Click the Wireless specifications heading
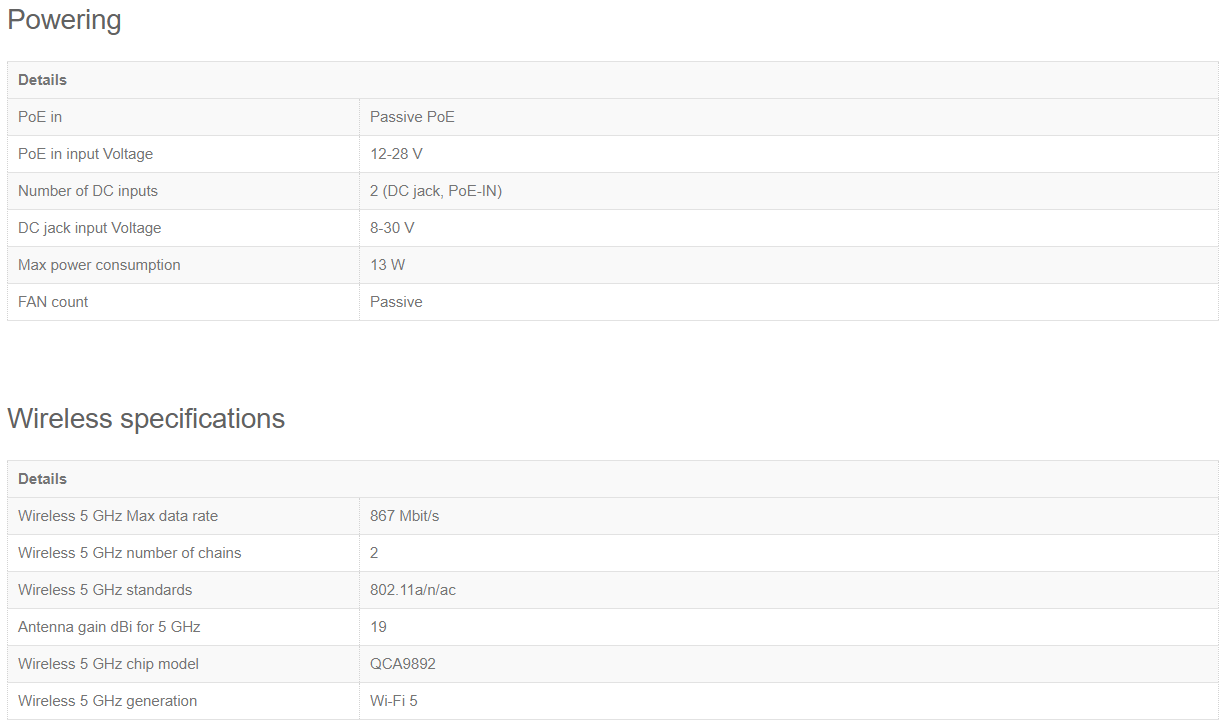 [146, 418]
